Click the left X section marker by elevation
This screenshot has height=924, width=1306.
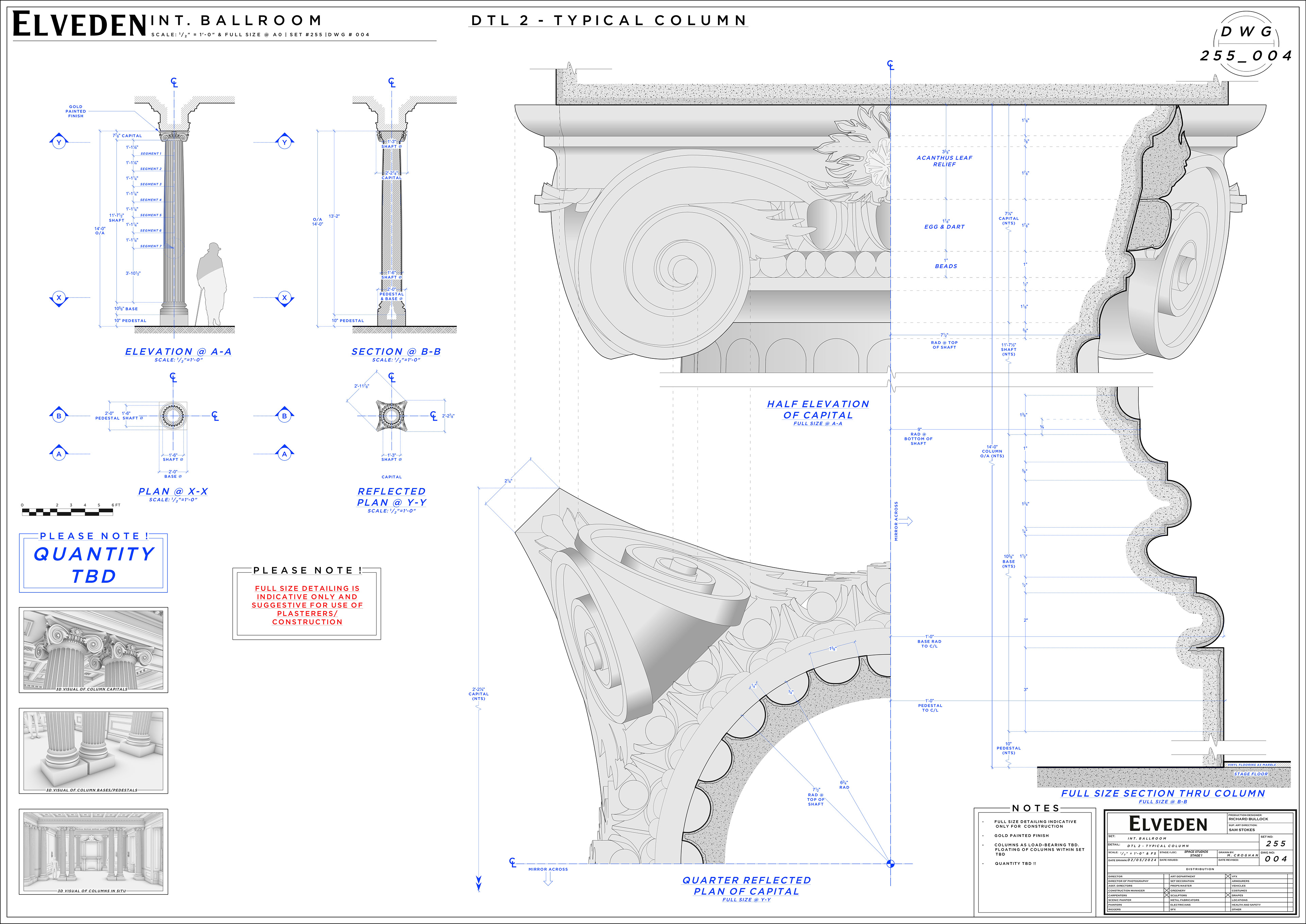[58, 298]
